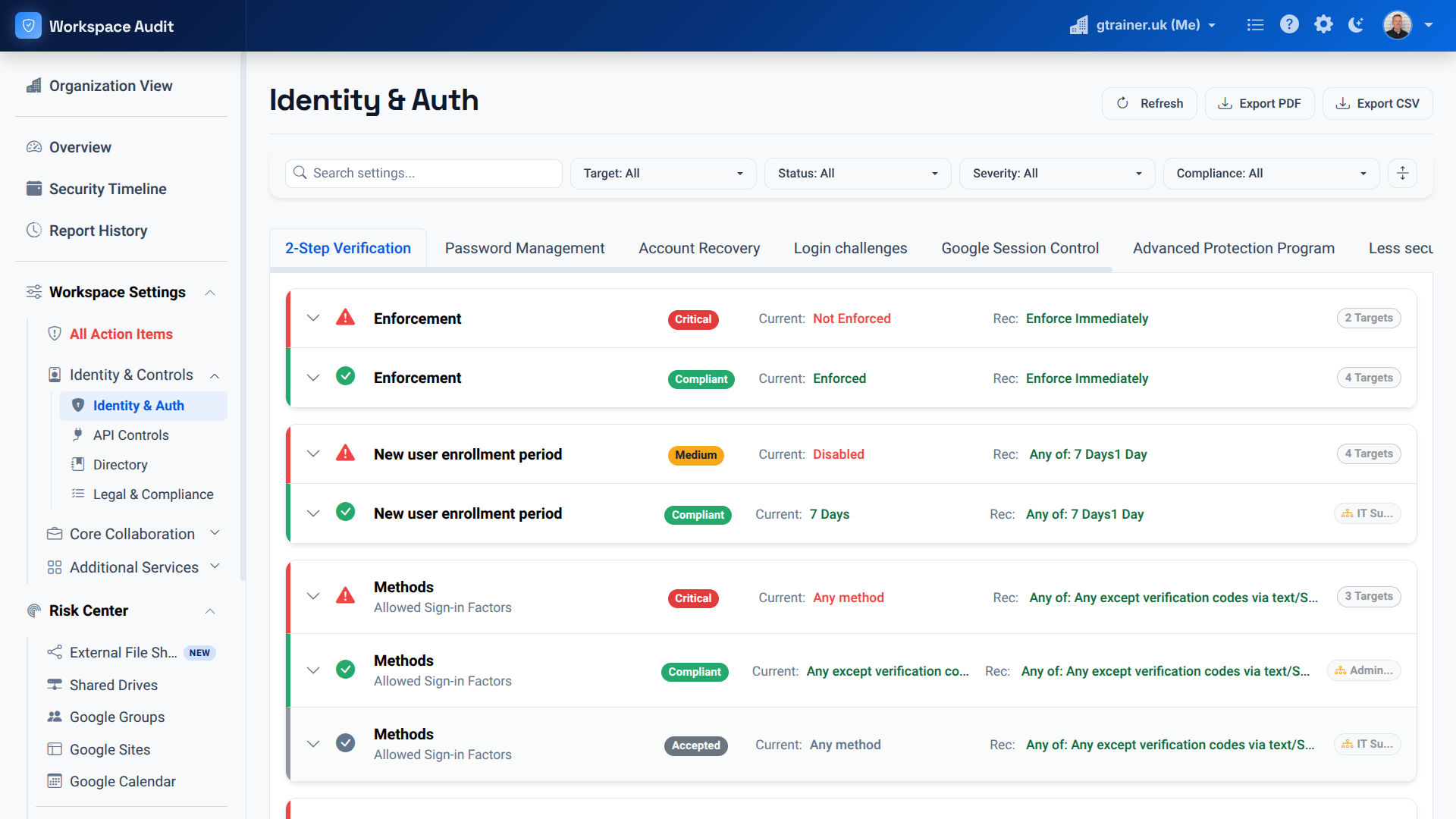This screenshot has height=819, width=1456.
Task: Click the Workspace Audit shield logo
Action: [28, 26]
